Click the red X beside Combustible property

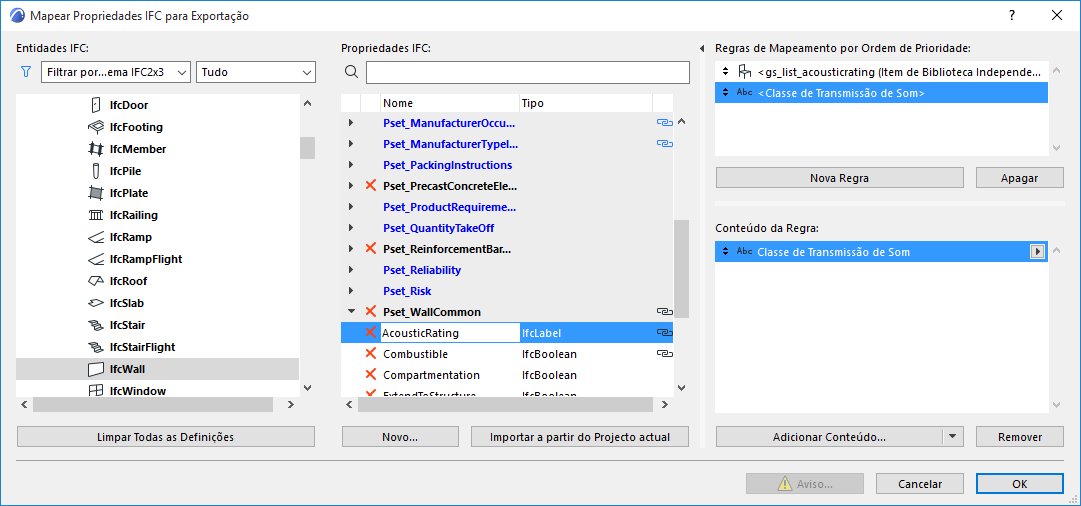pyautogui.click(x=371, y=354)
